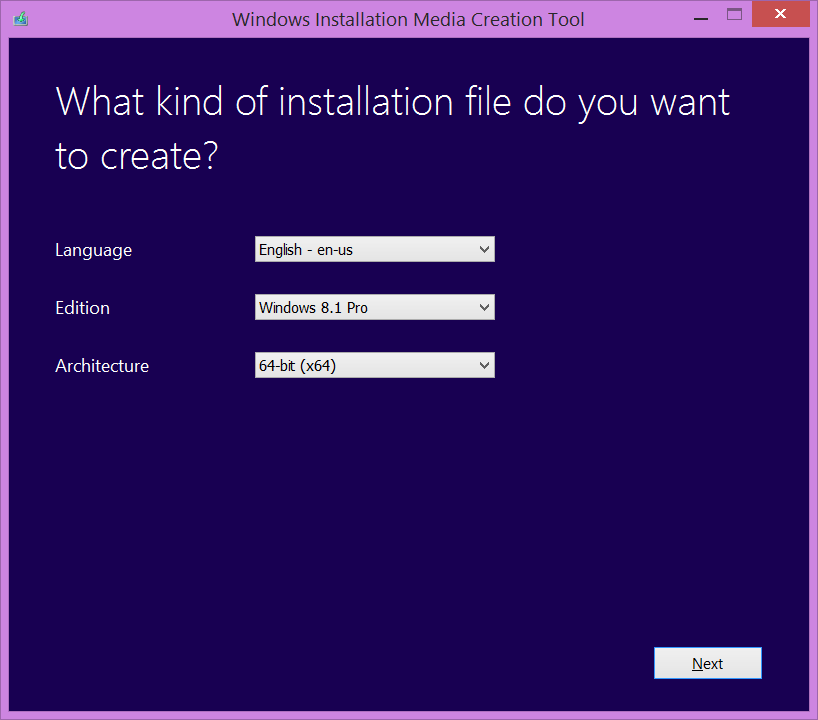Image resolution: width=818 pixels, height=720 pixels.
Task: Open the Architecture dropdown
Action: [374, 366]
